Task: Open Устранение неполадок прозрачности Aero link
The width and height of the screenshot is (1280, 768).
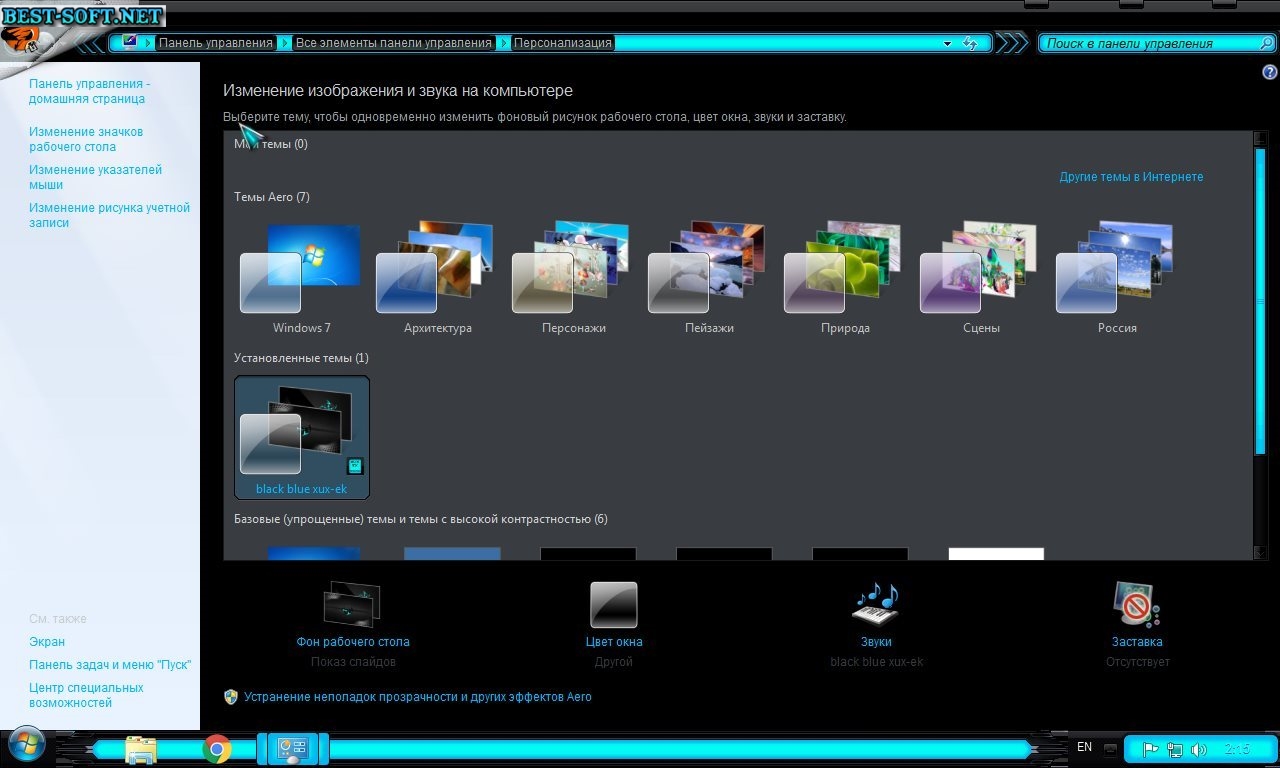Action: tap(418, 697)
